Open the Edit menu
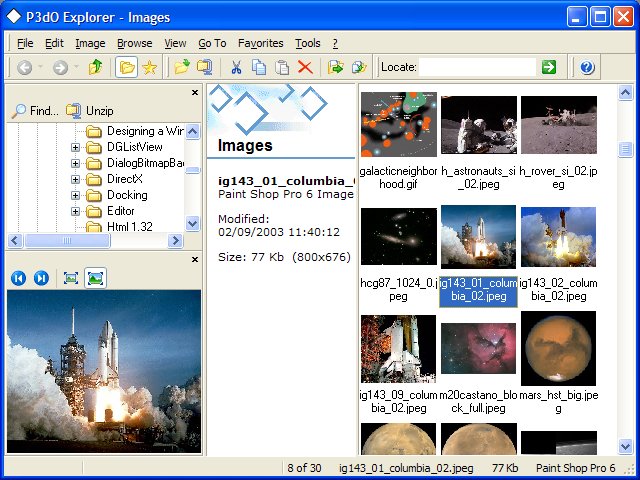The image size is (640, 480). pos(54,43)
